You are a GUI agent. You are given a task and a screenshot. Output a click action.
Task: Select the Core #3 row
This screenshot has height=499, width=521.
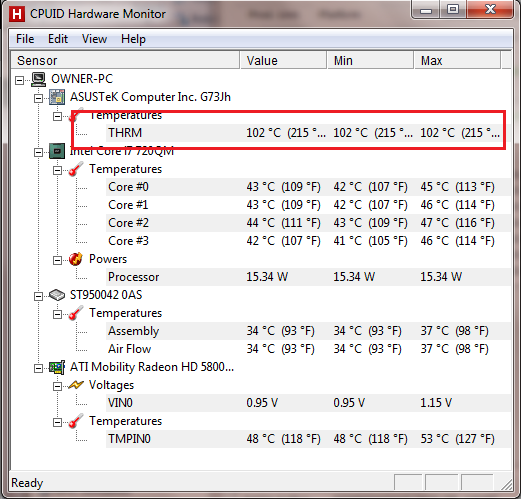(x=308, y=241)
